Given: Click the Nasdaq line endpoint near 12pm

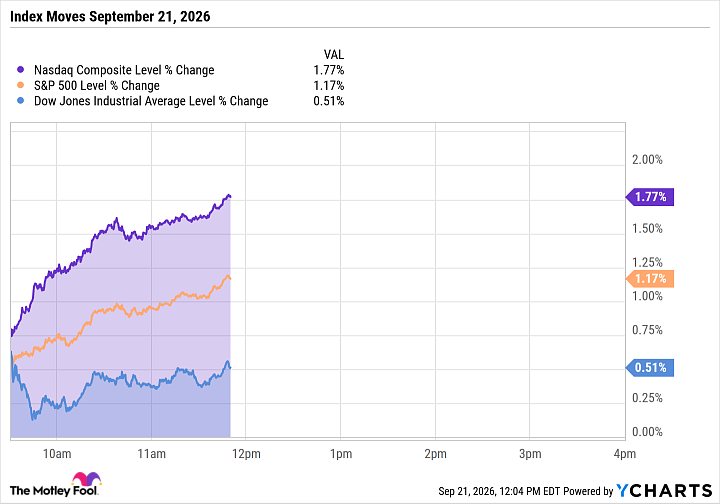Looking at the screenshot, I should point(230,196).
